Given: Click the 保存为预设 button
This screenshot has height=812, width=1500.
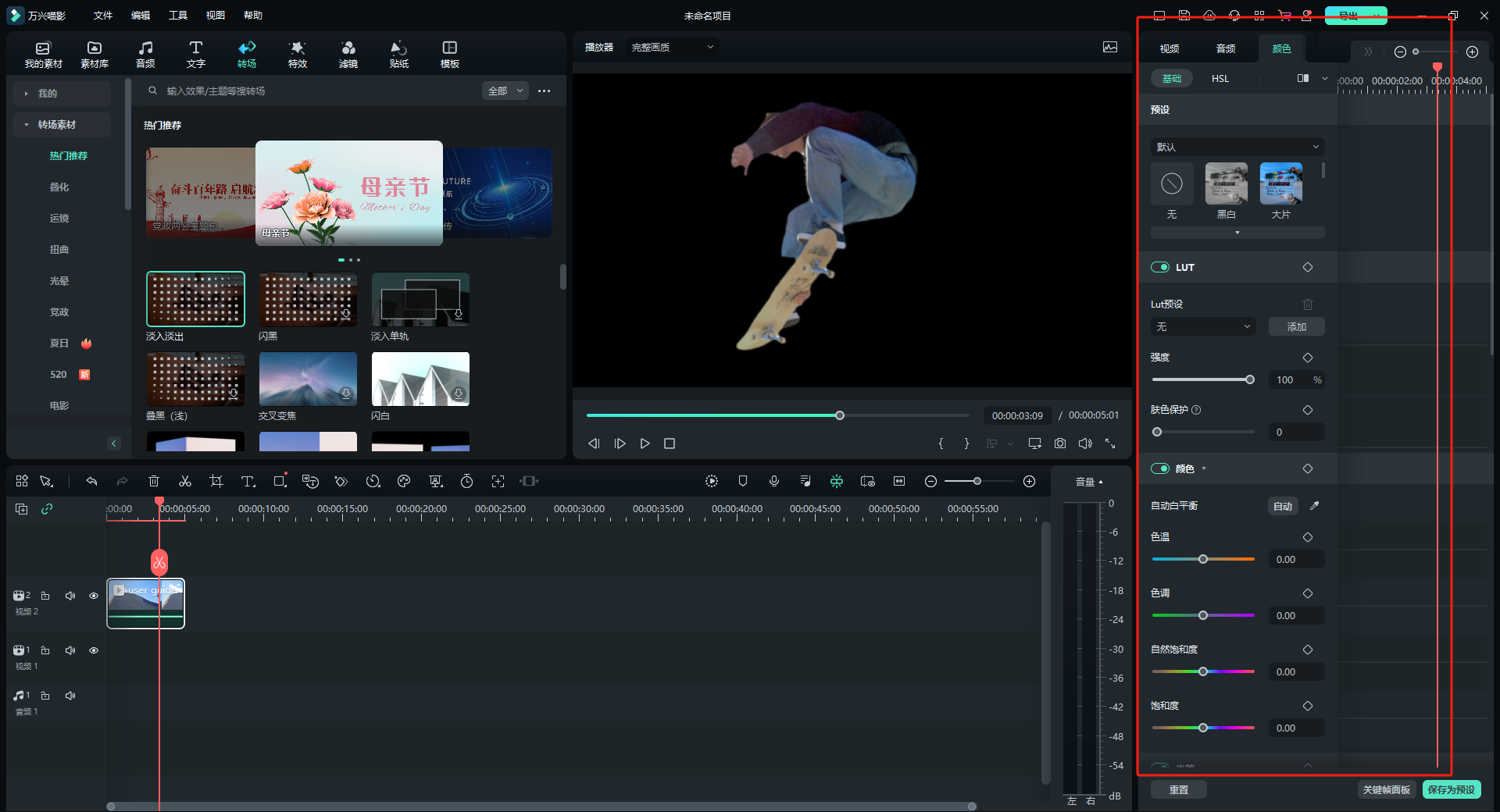Looking at the screenshot, I should click(x=1452, y=789).
